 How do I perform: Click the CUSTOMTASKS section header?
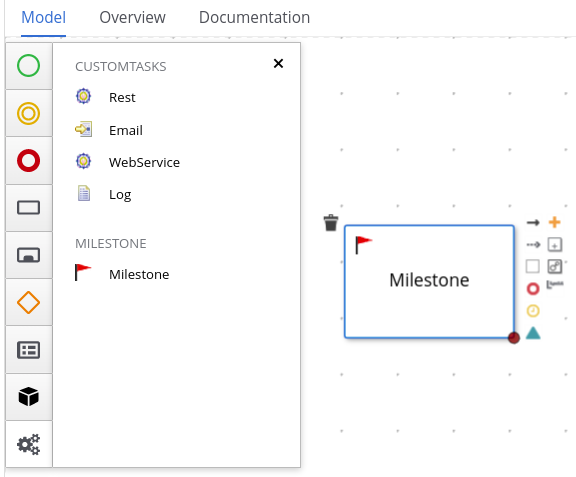(x=120, y=67)
